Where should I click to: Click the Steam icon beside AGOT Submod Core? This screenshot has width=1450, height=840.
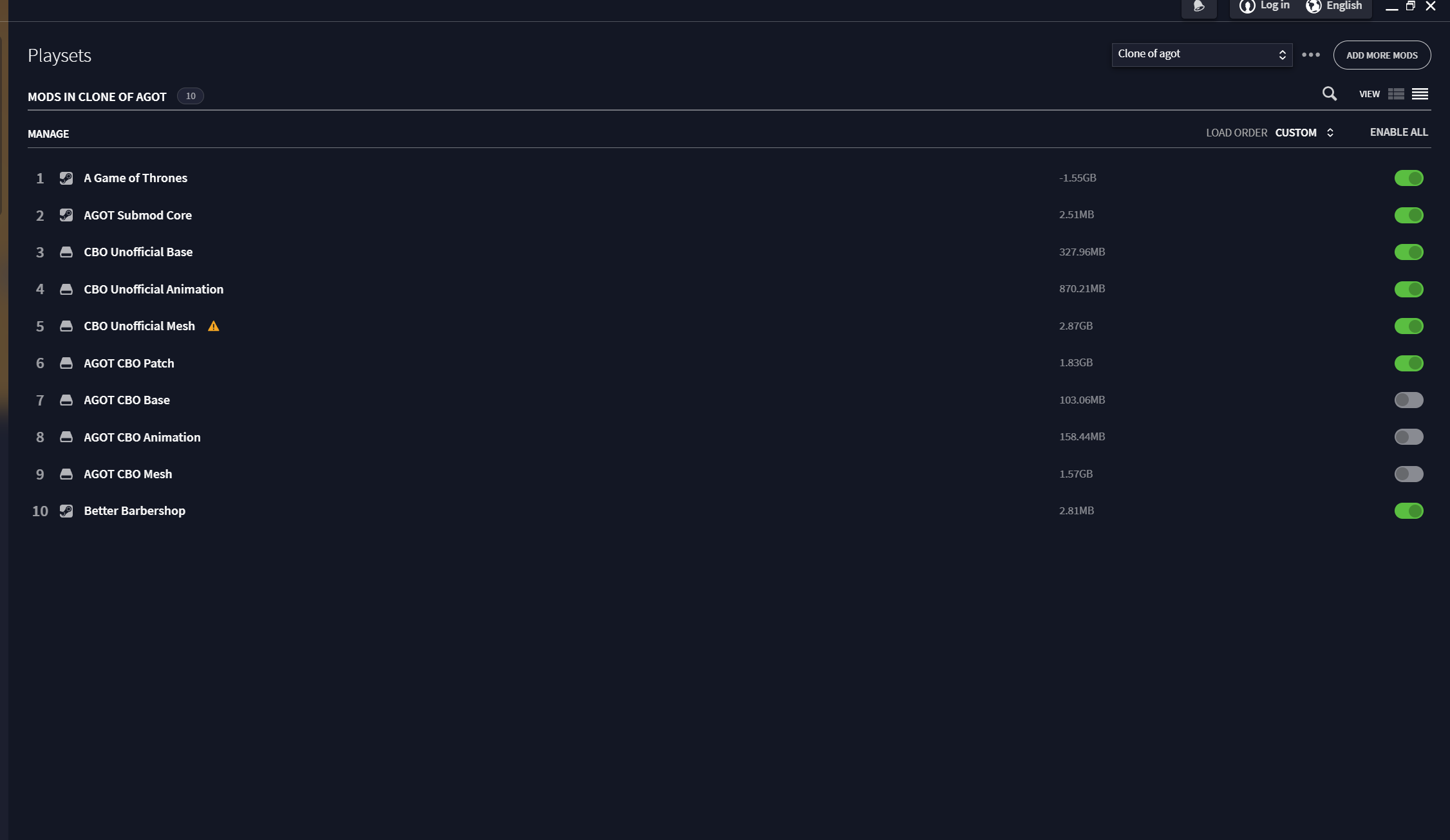(x=66, y=215)
